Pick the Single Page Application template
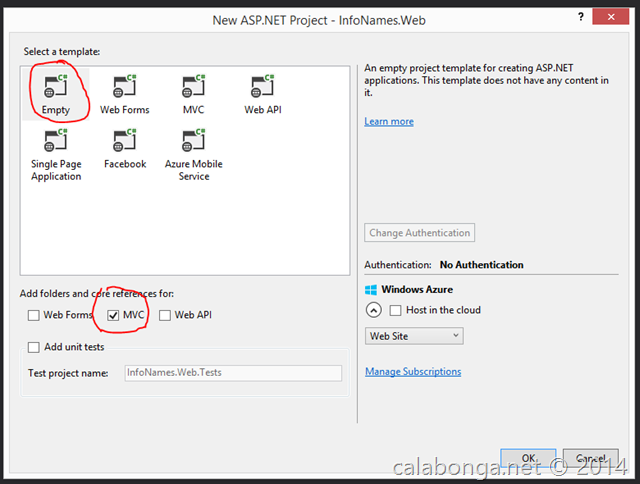The height and width of the screenshot is (484, 640). pos(56,155)
